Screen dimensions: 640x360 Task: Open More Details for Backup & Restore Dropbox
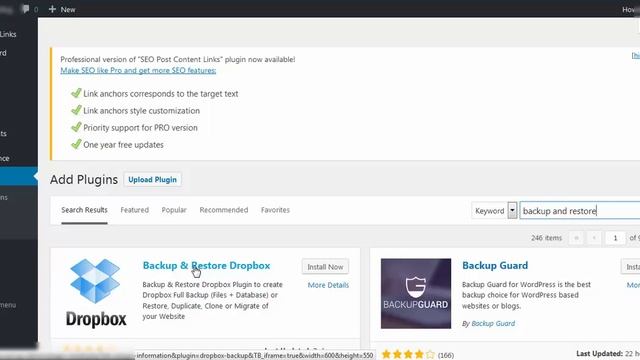(328, 285)
